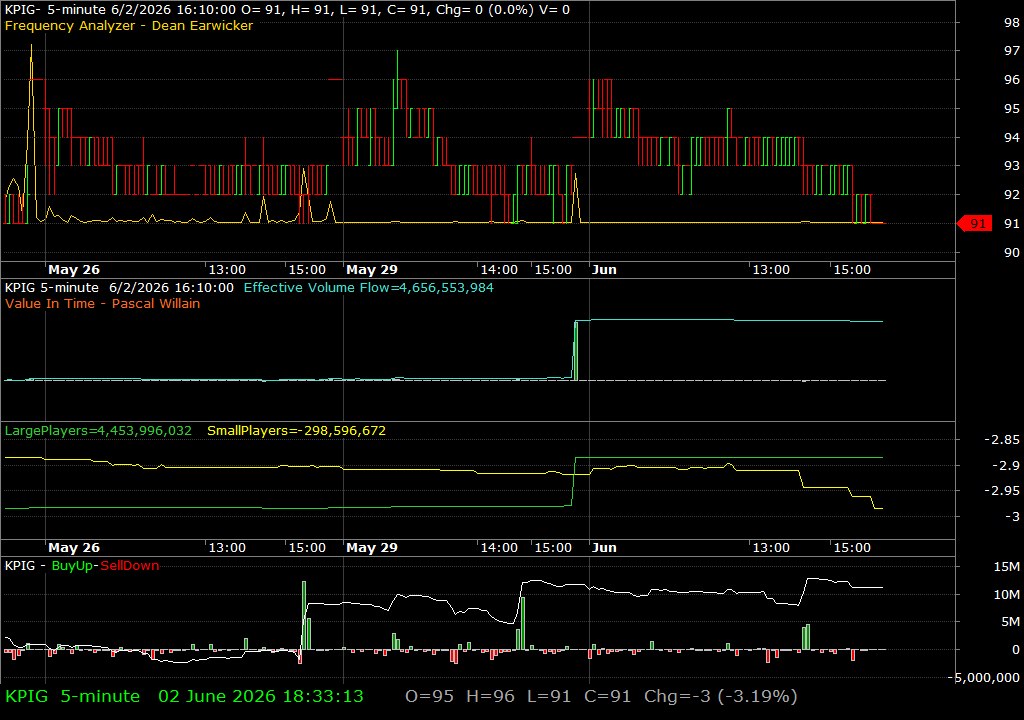Click the 90 price axis label
The height and width of the screenshot is (720, 1024).
(1011, 252)
